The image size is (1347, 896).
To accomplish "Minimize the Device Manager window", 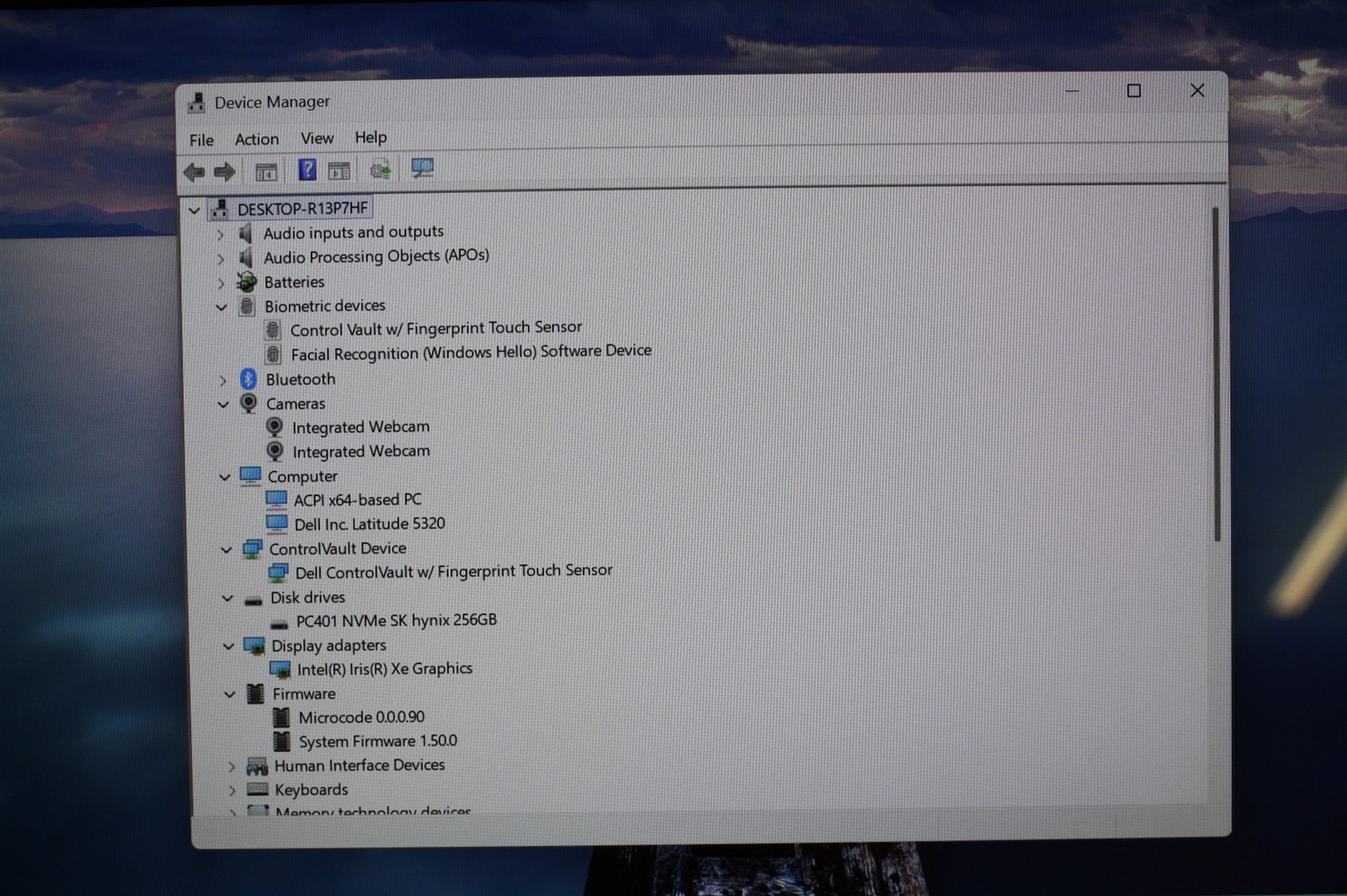I will tap(1072, 91).
